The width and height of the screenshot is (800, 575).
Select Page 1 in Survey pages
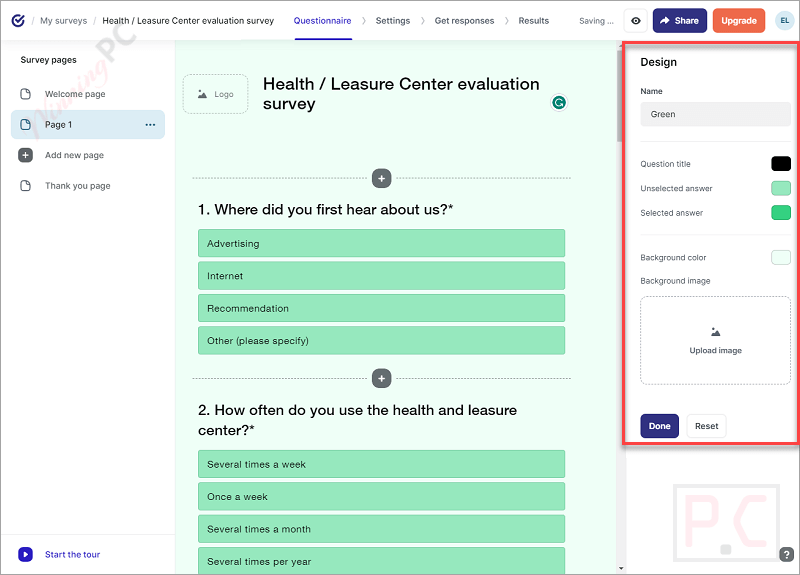coord(88,124)
